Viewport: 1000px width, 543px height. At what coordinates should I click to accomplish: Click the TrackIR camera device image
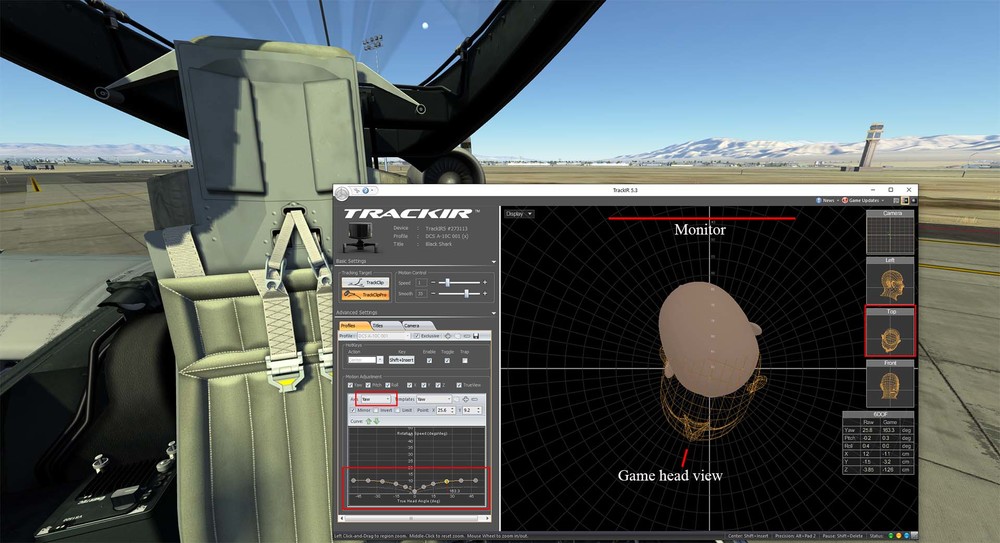pyautogui.click(x=360, y=237)
